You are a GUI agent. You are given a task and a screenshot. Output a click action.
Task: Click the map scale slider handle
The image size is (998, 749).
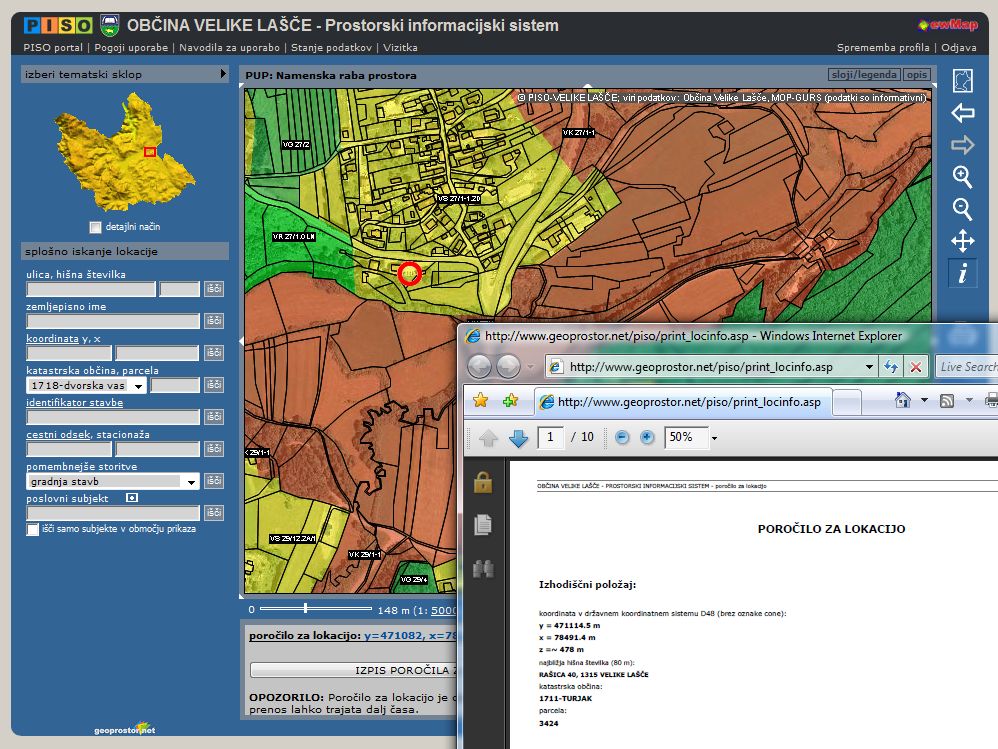tap(305, 609)
